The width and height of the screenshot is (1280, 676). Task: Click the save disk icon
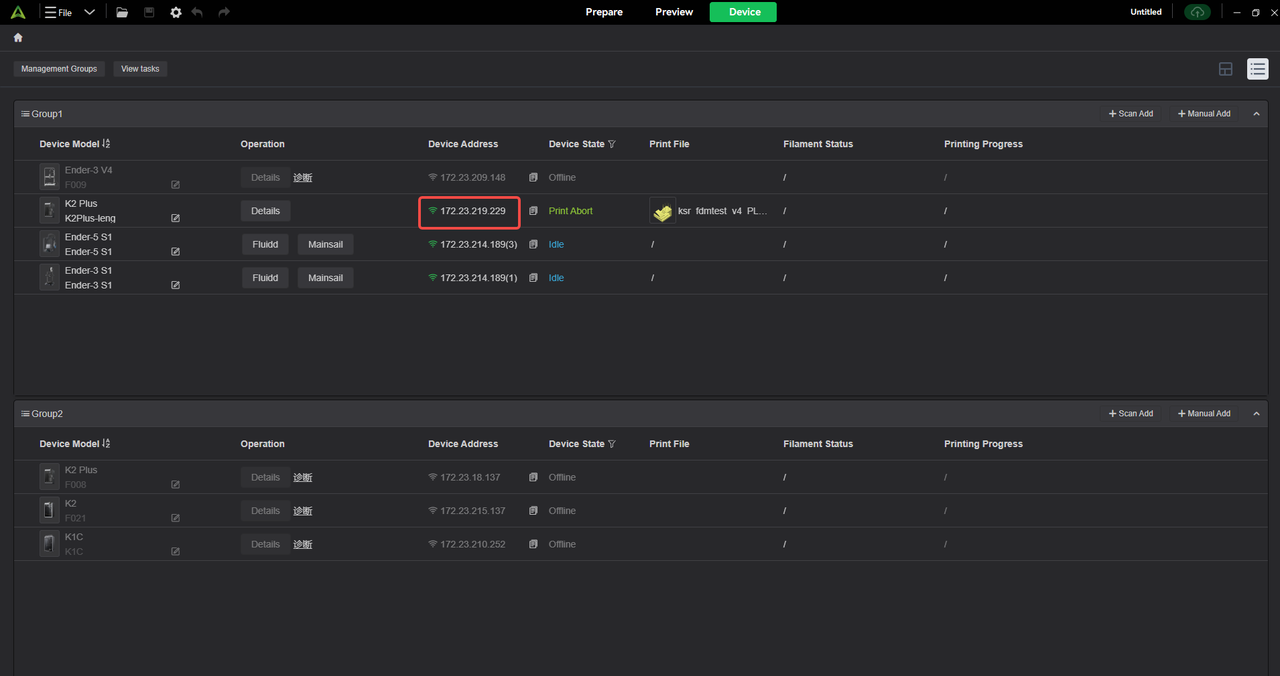pyautogui.click(x=149, y=12)
